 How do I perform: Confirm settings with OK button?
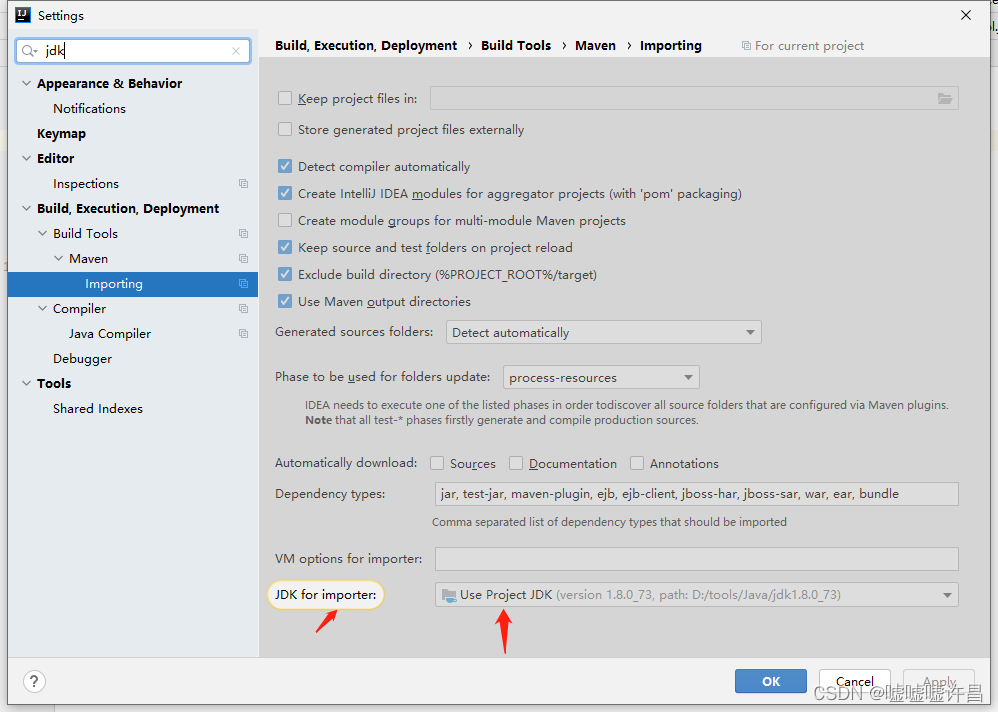tap(771, 681)
